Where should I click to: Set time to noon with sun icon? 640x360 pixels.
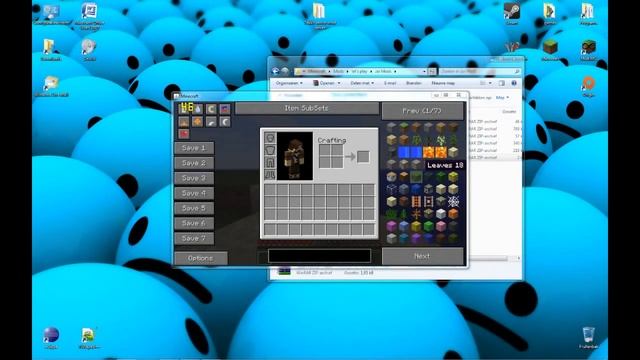click(198, 122)
